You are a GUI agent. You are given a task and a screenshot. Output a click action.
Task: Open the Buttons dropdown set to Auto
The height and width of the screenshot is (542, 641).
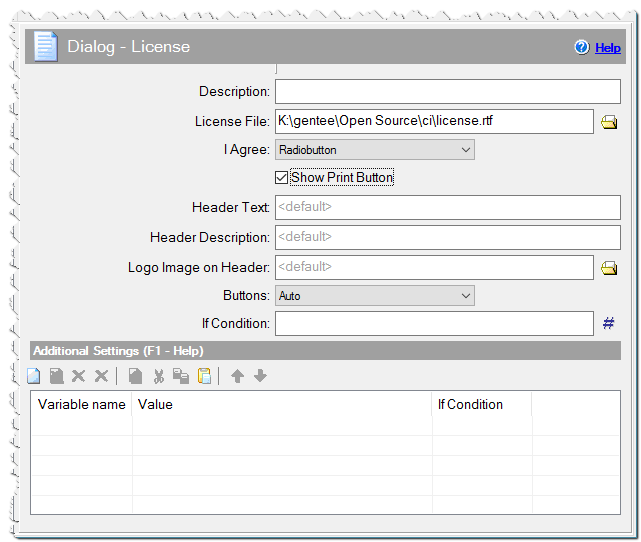pyautogui.click(x=374, y=296)
